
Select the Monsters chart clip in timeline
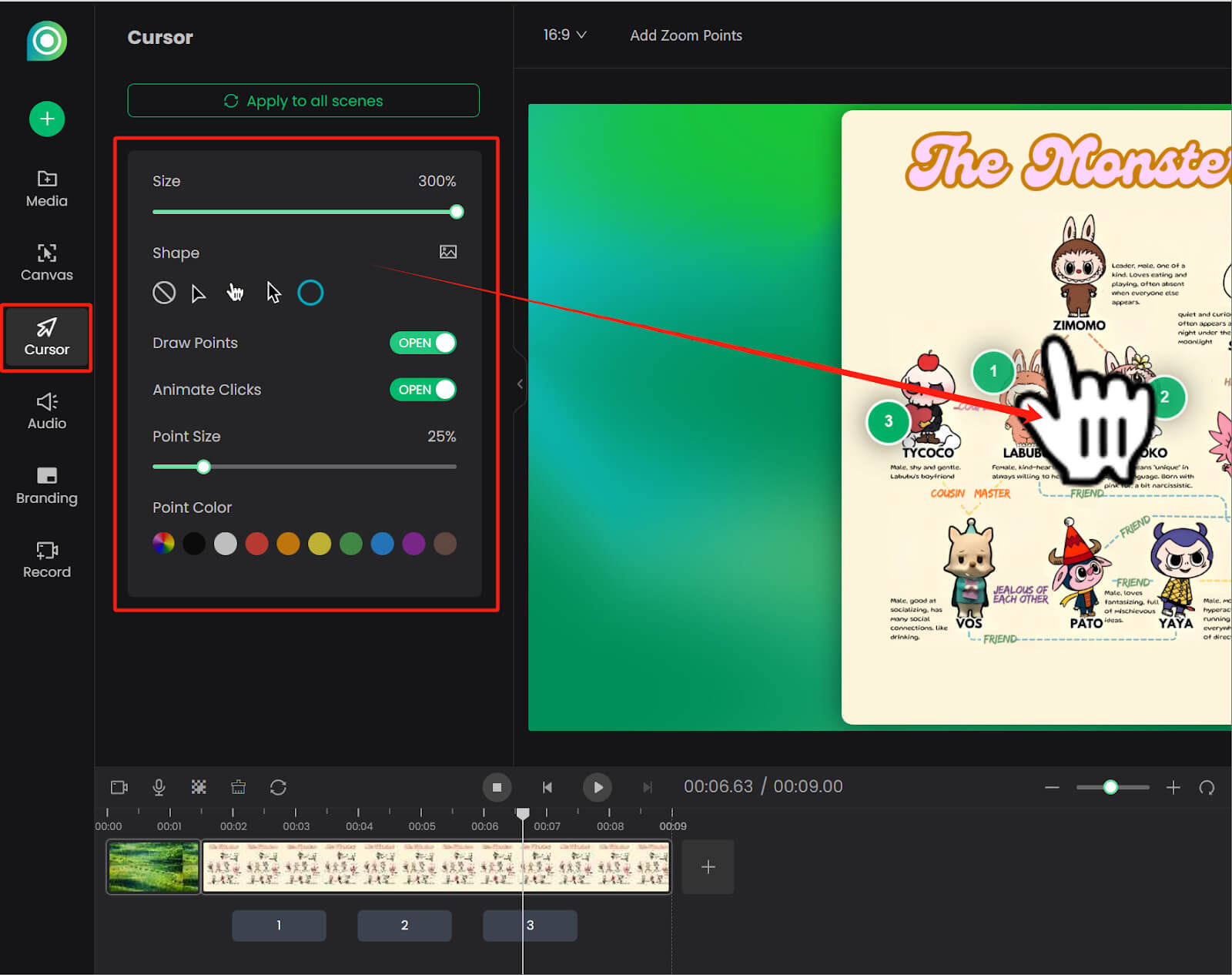point(437,867)
